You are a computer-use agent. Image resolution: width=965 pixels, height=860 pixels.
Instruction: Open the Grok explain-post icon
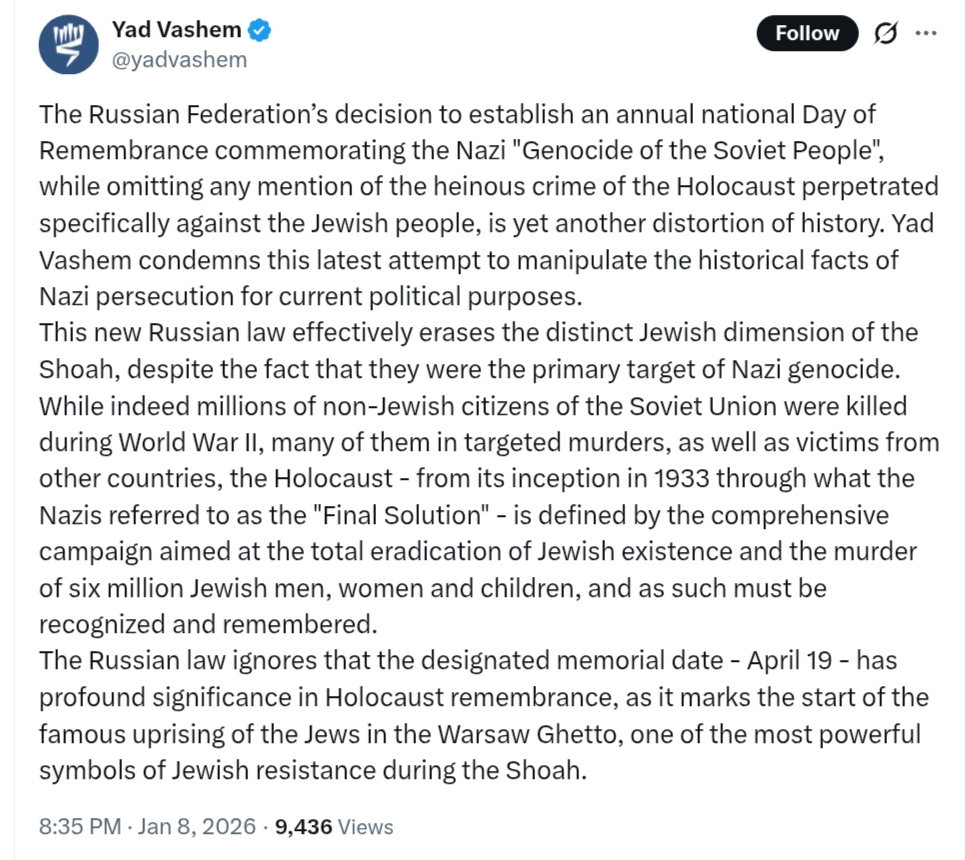pos(885,33)
